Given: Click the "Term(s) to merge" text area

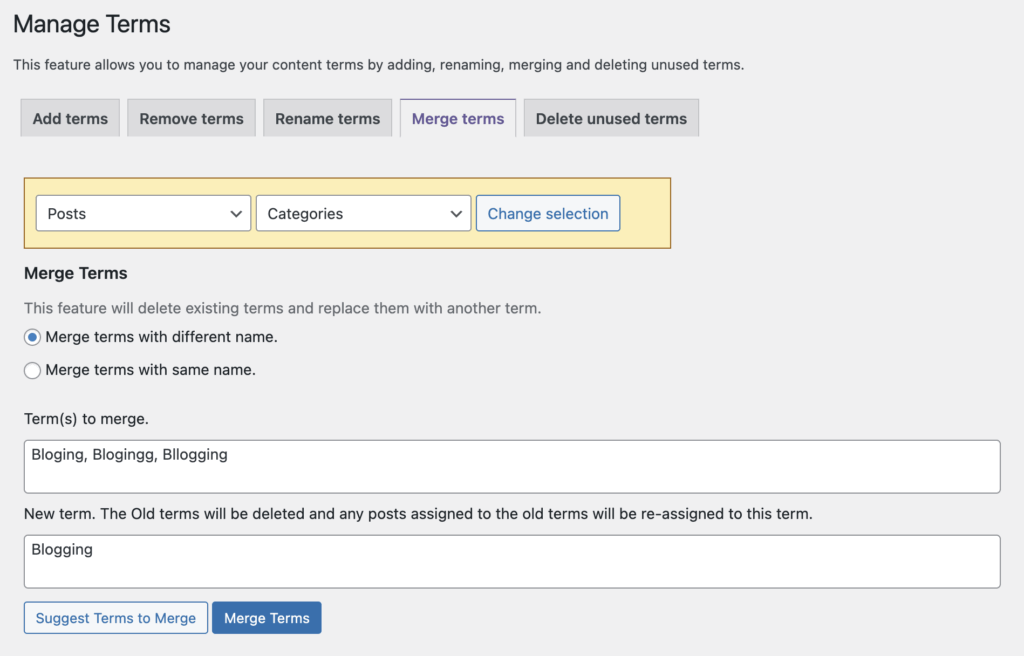Looking at the screenshot, I should [512, 466].
